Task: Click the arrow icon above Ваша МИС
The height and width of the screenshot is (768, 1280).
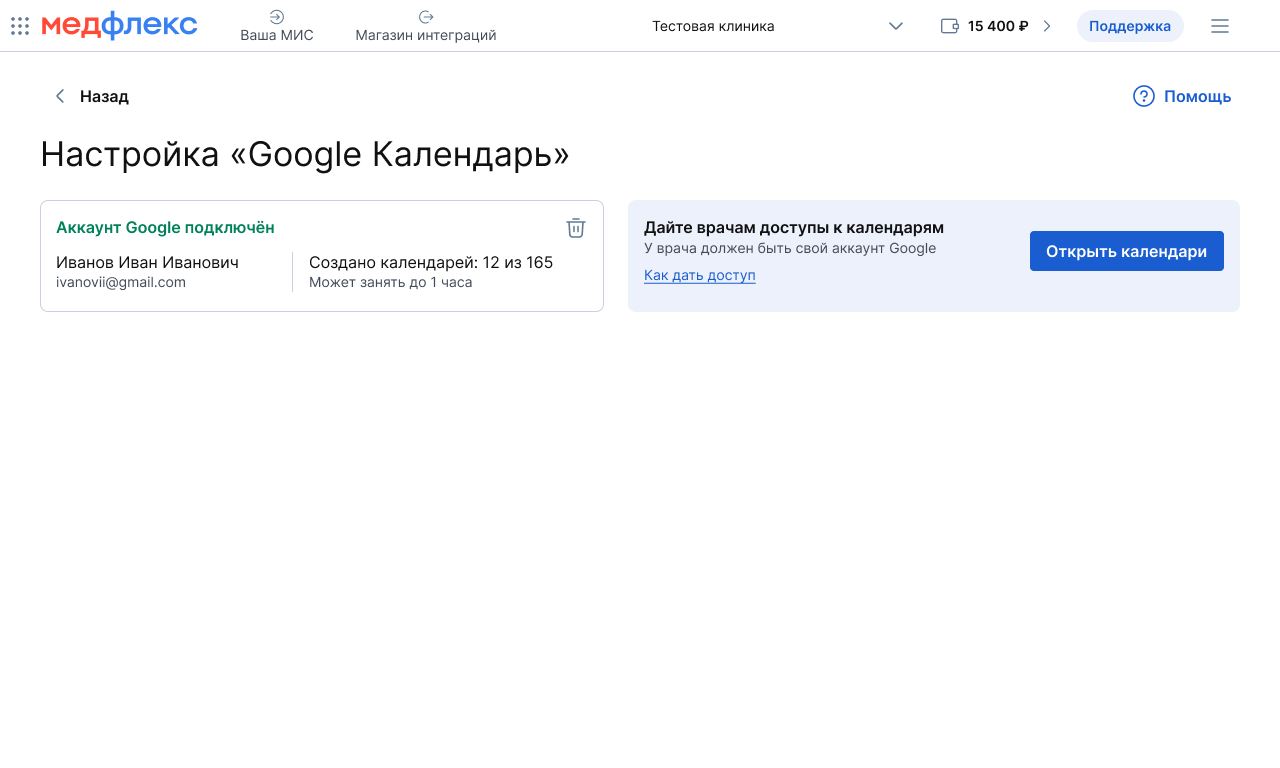Action: [277, 17]
